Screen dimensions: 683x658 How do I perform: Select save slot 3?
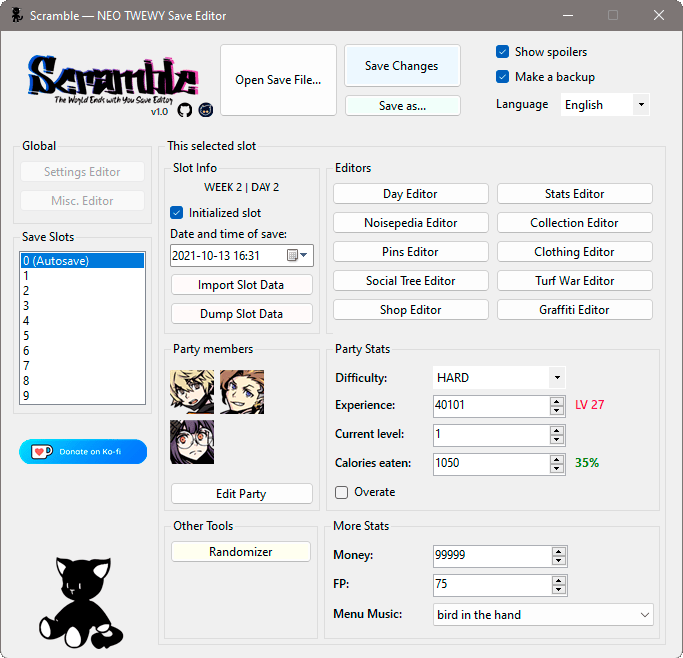tap(82, 306)
